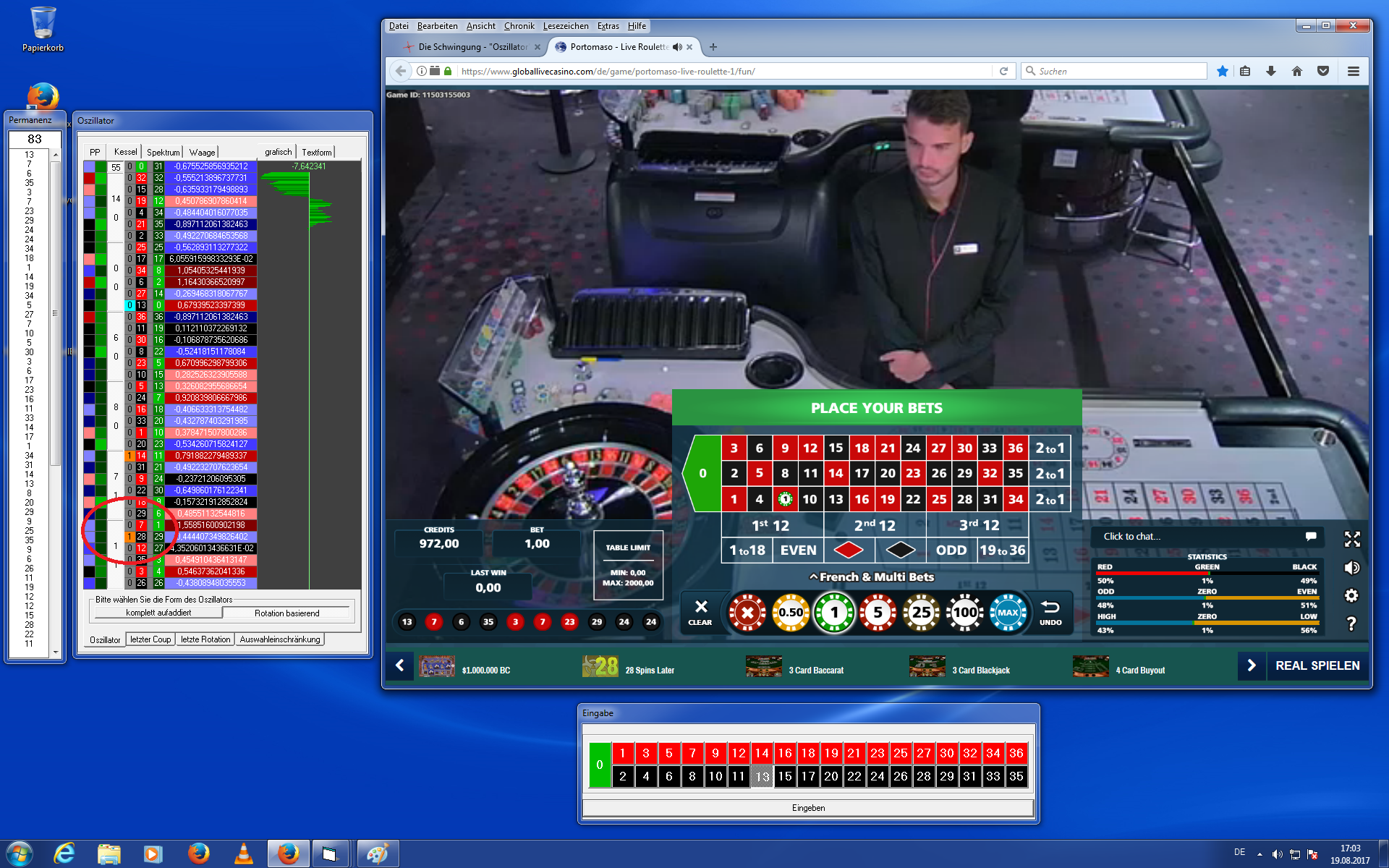The height and width of the screenshot is (868, 1389).
Task: Bet on black diamond
Action: click(x=901, y=550)
